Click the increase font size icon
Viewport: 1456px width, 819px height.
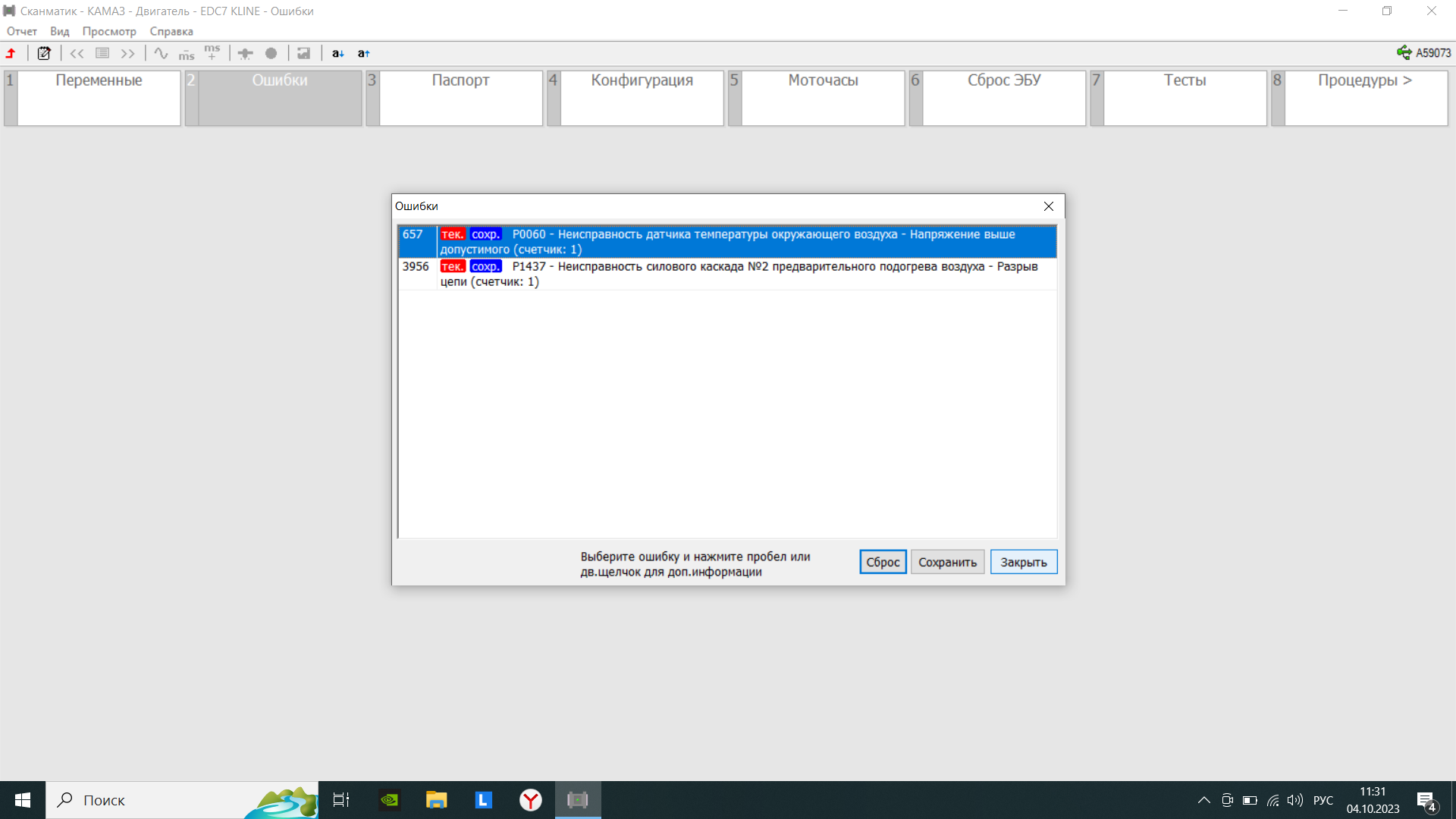[x=363, y=53]
